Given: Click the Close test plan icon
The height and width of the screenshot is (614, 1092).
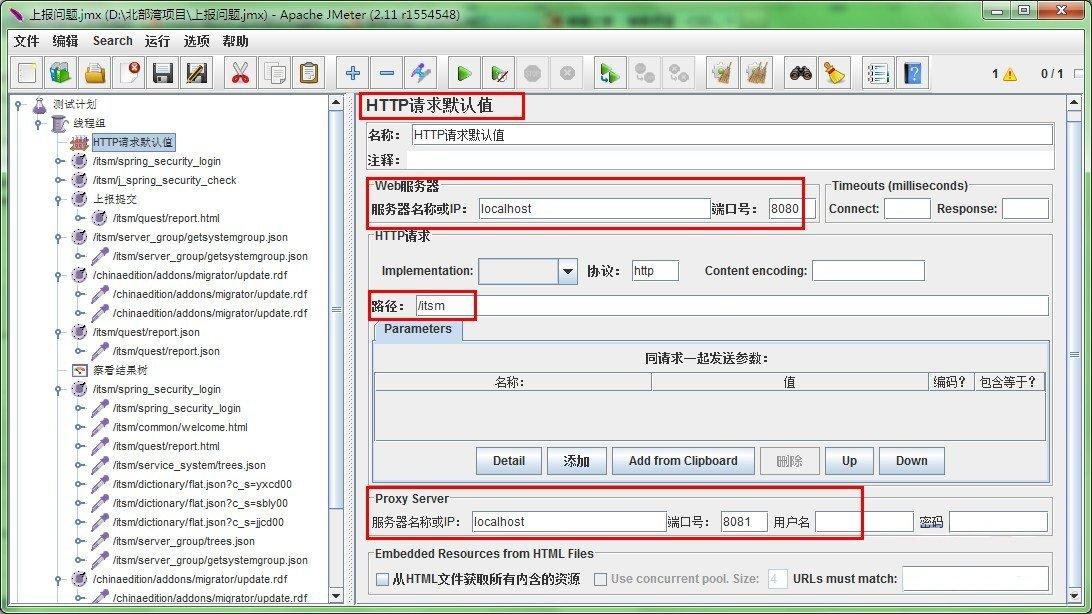Looking at the screenshot, I should 130,72.
